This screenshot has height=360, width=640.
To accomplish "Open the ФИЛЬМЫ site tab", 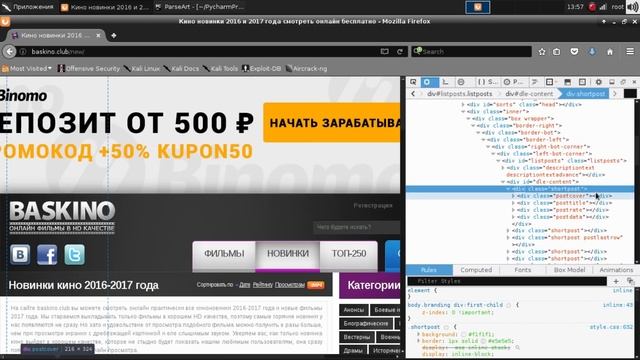I will (224, 255).
